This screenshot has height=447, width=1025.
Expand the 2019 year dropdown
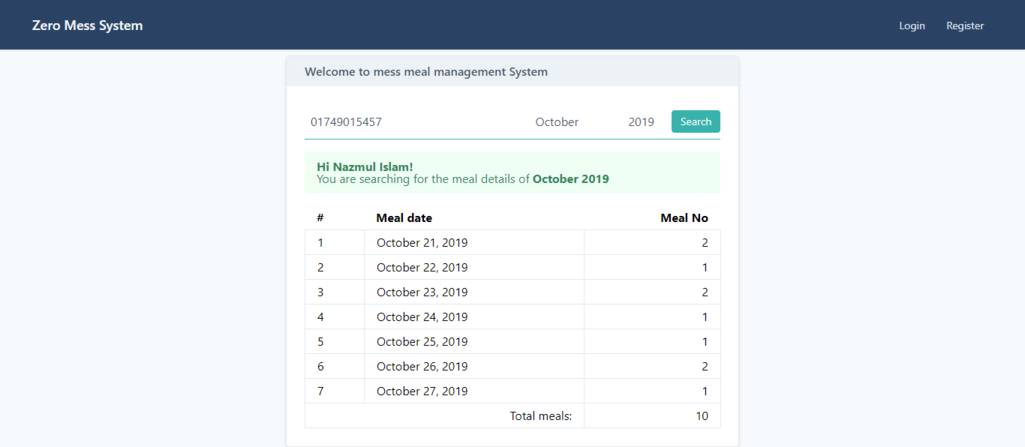[x=641, y=122]
